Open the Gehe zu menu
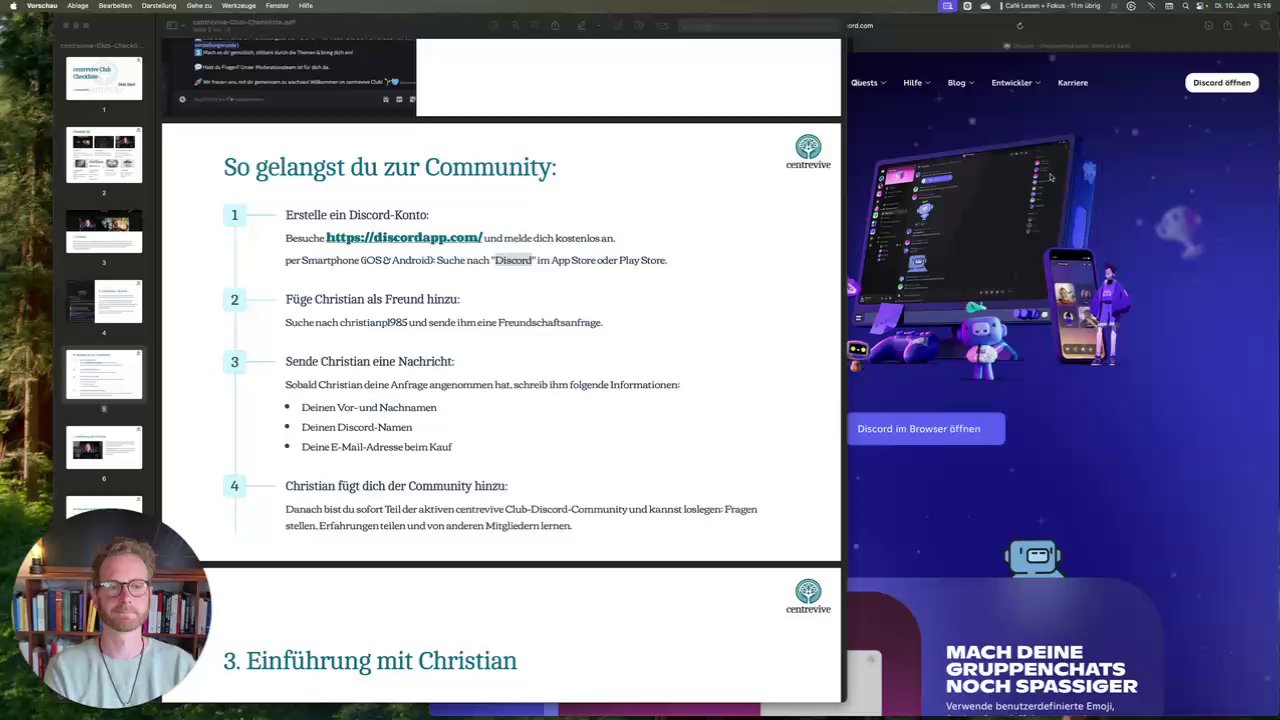This screenshot has height=720, width=1280. pyautogui.click(x=199, y=6)
